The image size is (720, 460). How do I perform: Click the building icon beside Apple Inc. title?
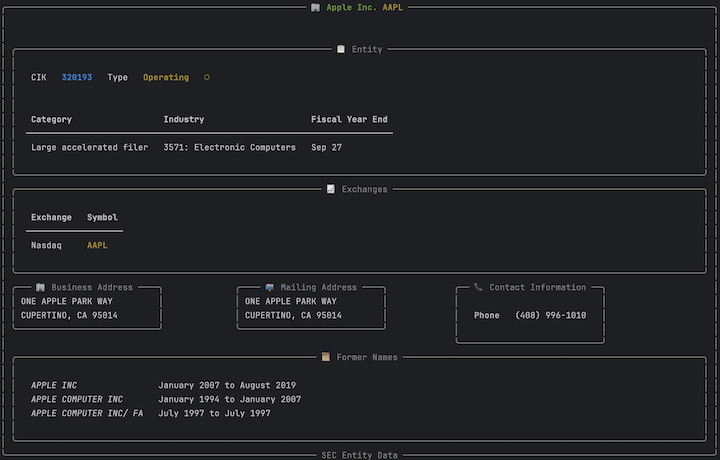(x=315, y=7)
